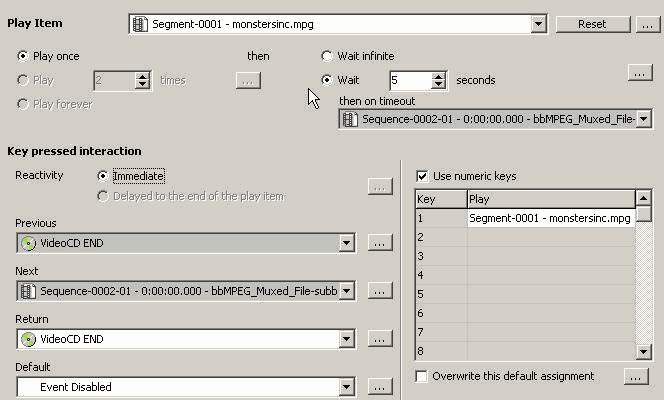Click the ellipsis button for Default
The image size is (664, 400).
coord(379,386)
